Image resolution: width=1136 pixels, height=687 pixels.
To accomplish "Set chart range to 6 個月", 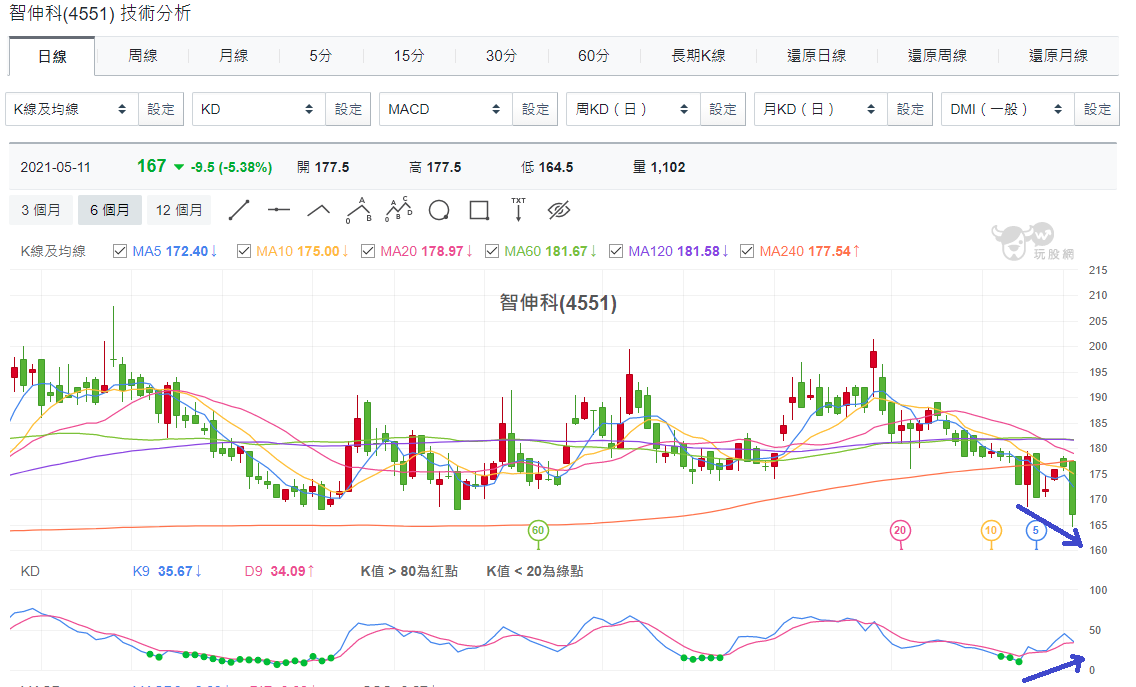I will click(109, 210).
